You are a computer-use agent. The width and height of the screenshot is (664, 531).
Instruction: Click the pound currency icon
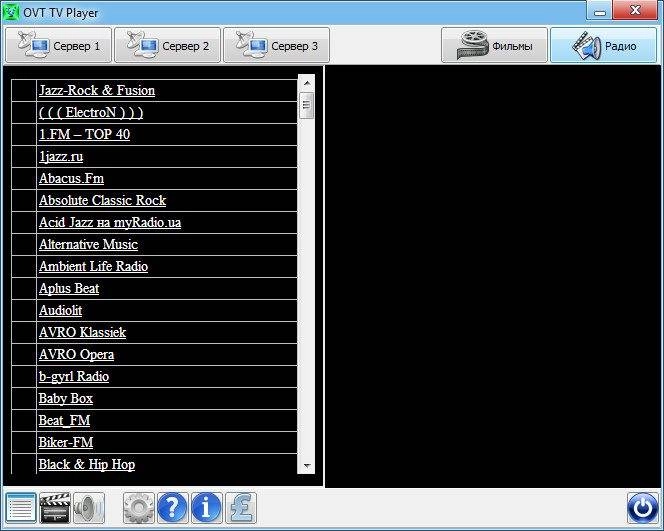(x=241, y=508)
